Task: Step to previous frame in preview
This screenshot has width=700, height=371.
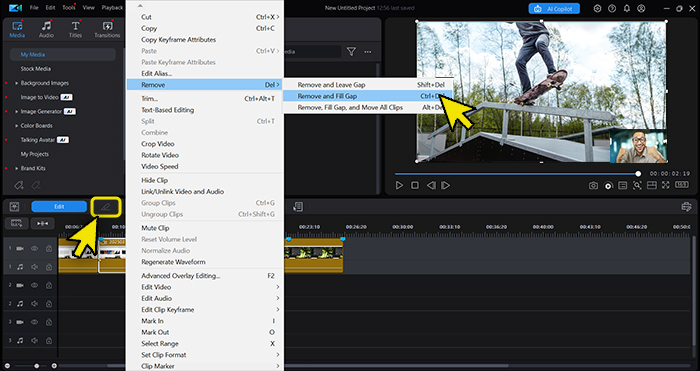Action: click(431, 185)
